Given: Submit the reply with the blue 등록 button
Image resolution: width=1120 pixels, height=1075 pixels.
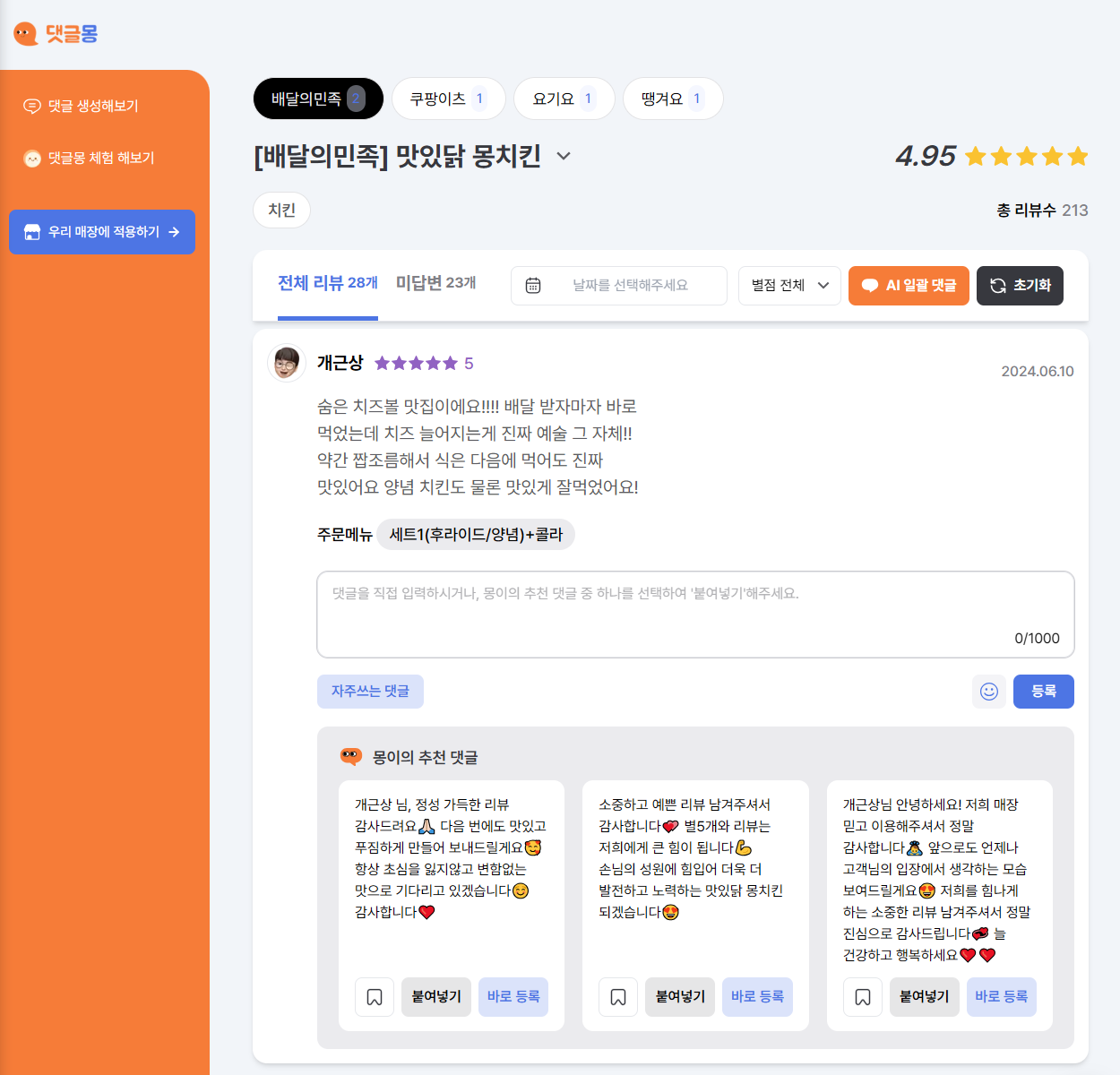Looking at the screenshot, I should (1044, 692).
